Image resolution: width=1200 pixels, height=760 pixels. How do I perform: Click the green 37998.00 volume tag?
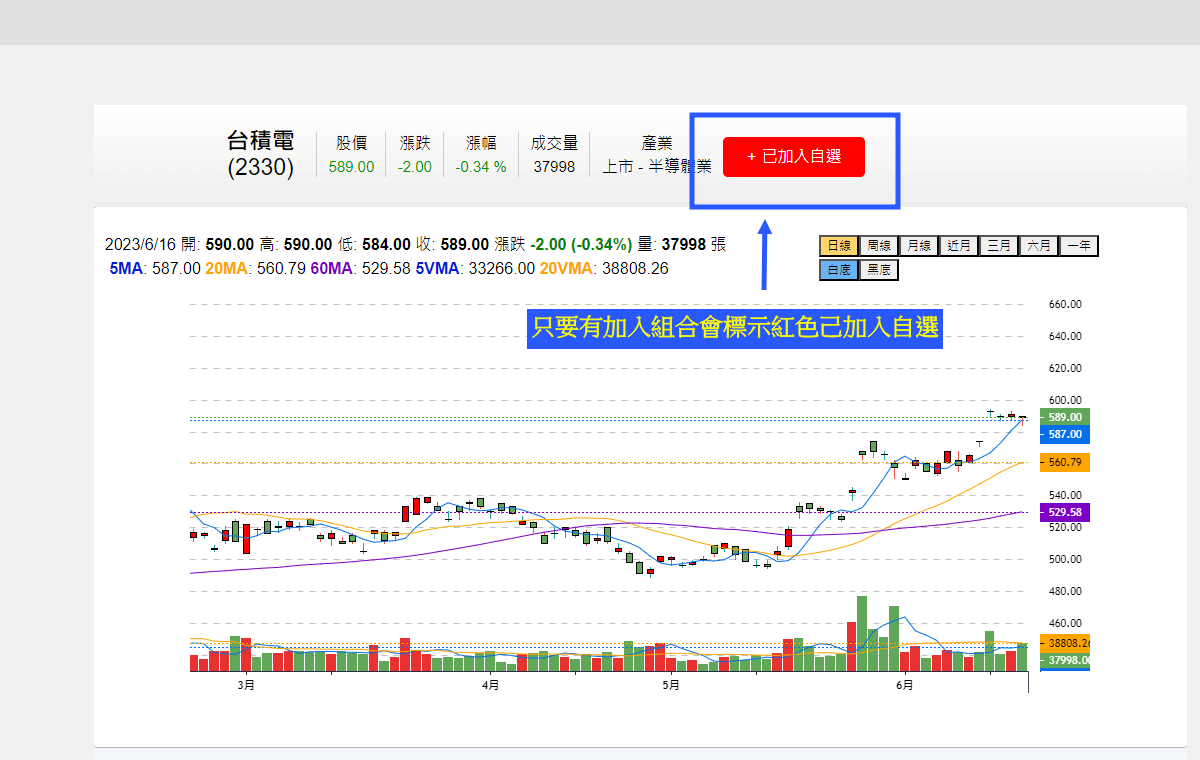(1065, 660)
